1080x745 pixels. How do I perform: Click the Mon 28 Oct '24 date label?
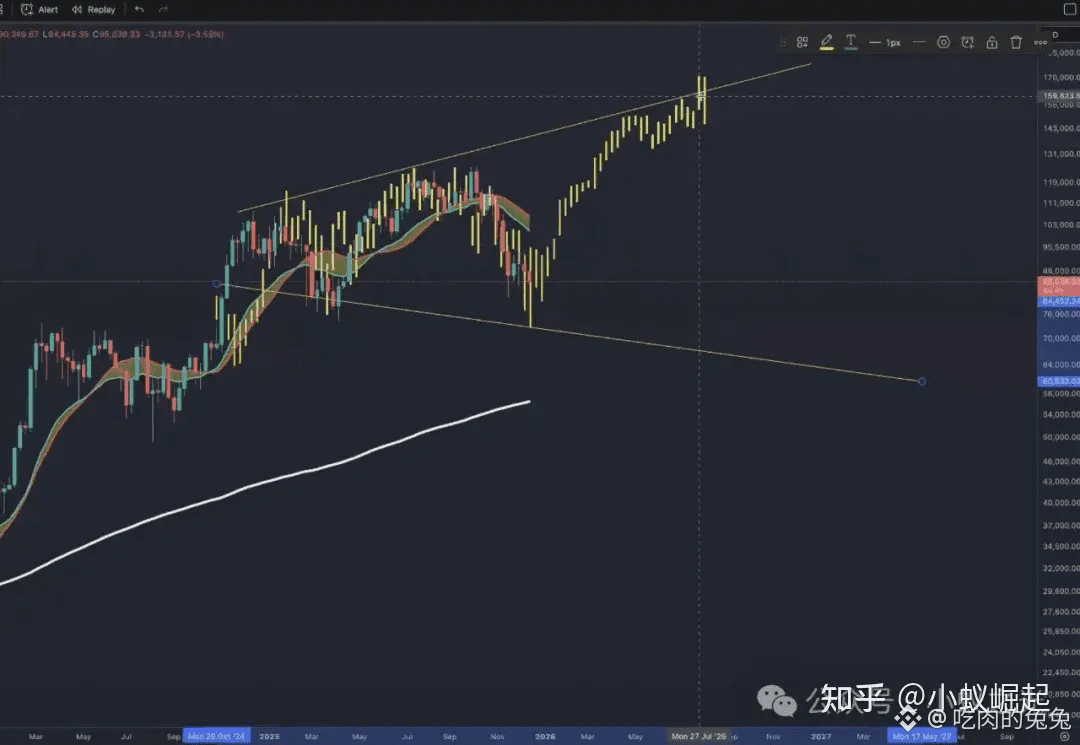(216, 736)
